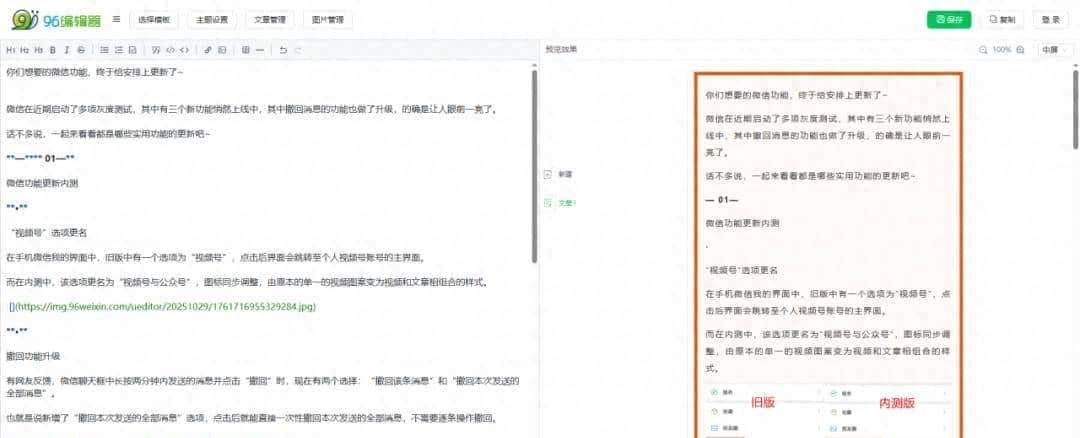The image size is (1080, 438).
Task: Click editor line starting 话不多说
Action: tap(107, 134)
